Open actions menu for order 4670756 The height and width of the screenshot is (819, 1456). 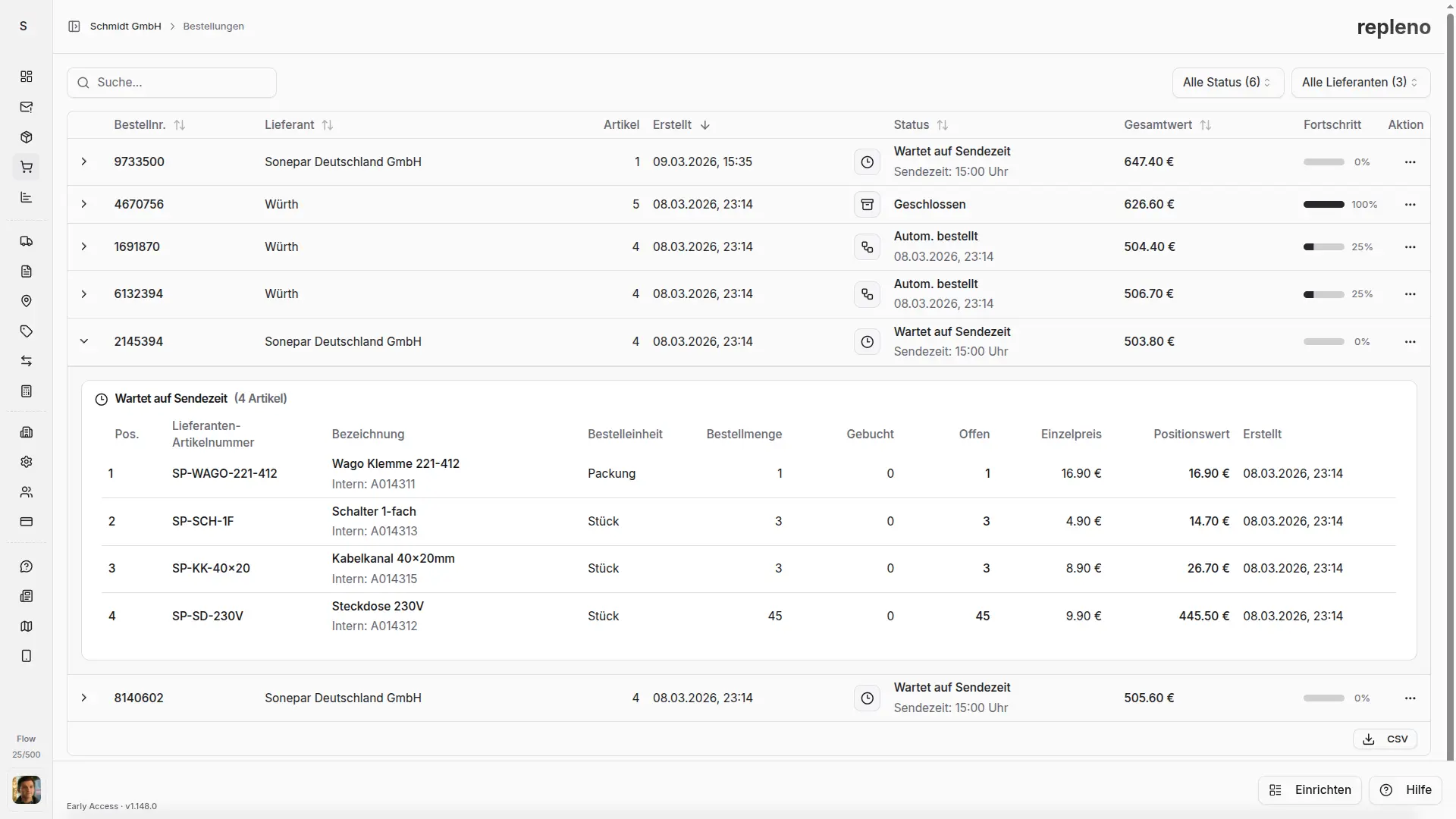pyautogui.click(x=1410, y=205)
